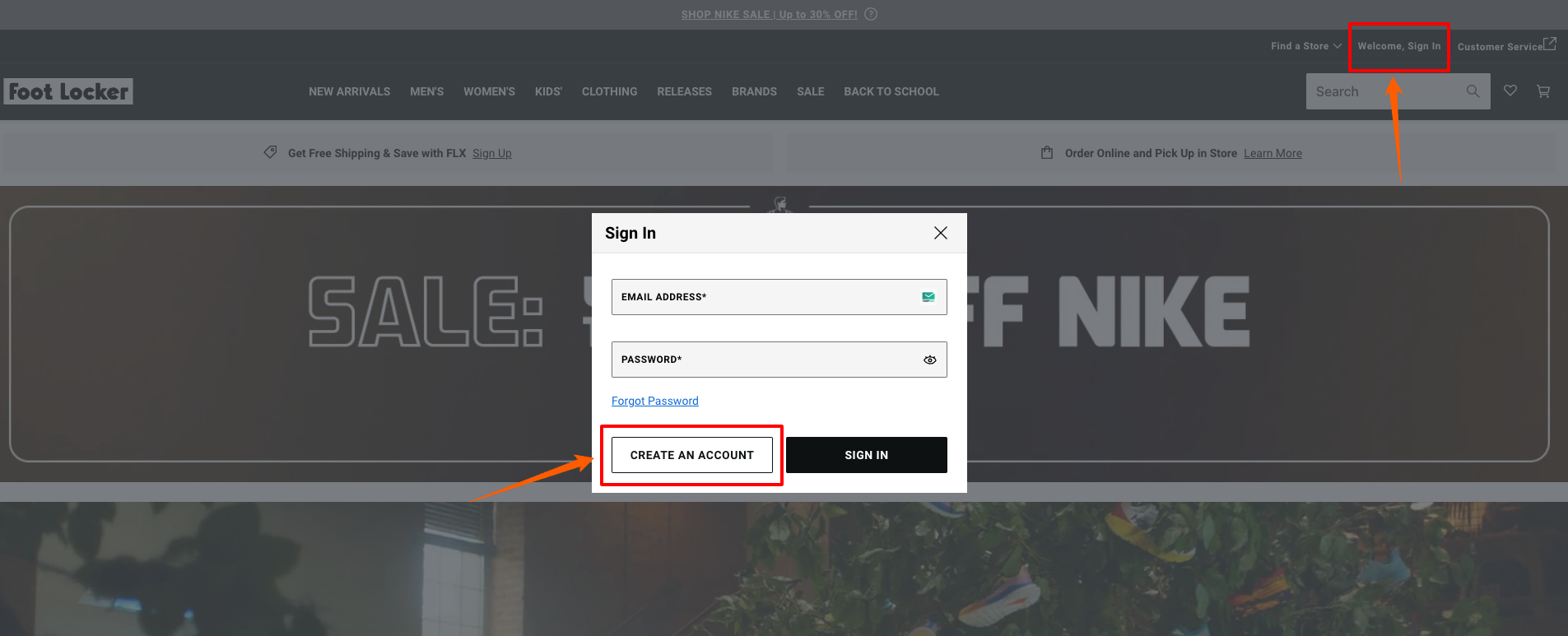Close the Sign In dialog

tap(941, 233)
